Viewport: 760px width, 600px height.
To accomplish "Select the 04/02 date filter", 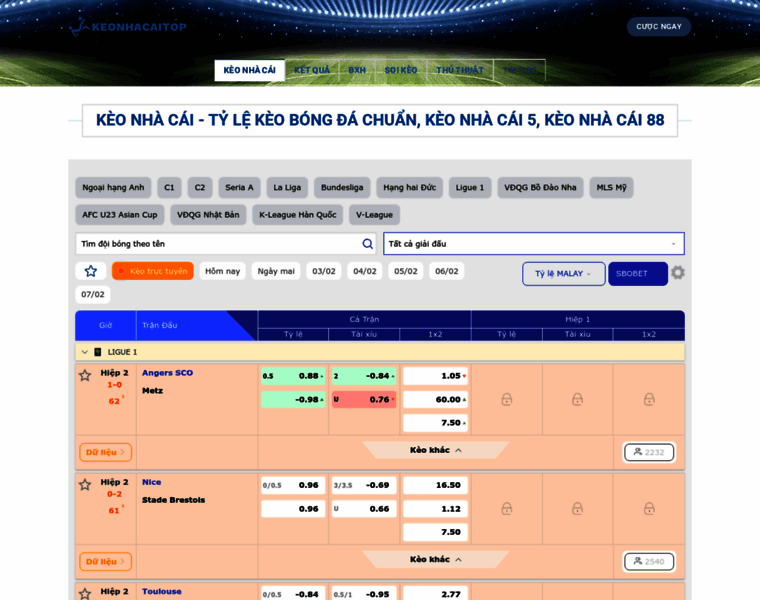I will [x=365, y=271].
